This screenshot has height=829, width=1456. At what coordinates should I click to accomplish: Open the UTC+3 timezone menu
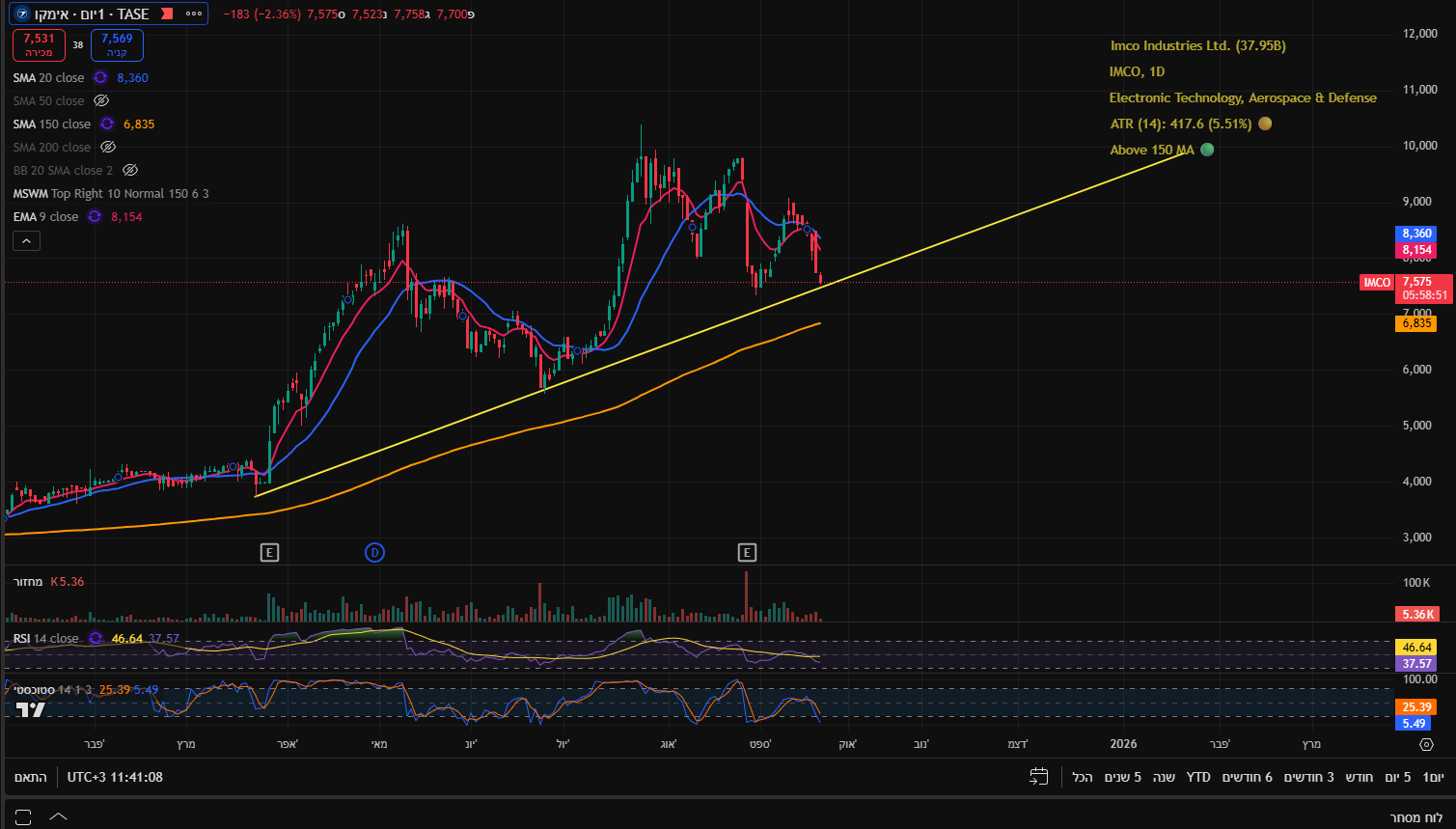tap(115, 777)
